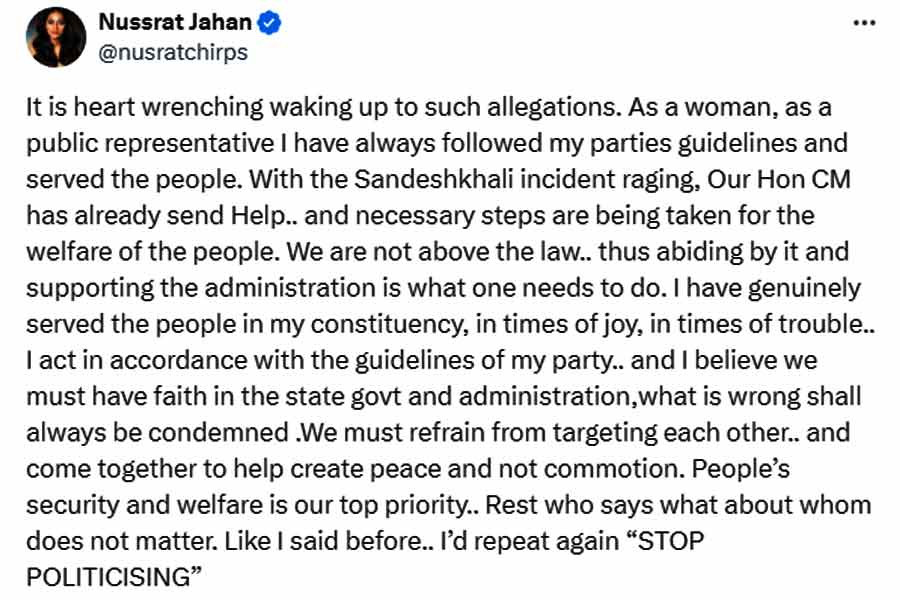The width and height of the screenshot is (900, 600).
Task: Click the Nussrat Jahan display name
Action: pos(175,22)
